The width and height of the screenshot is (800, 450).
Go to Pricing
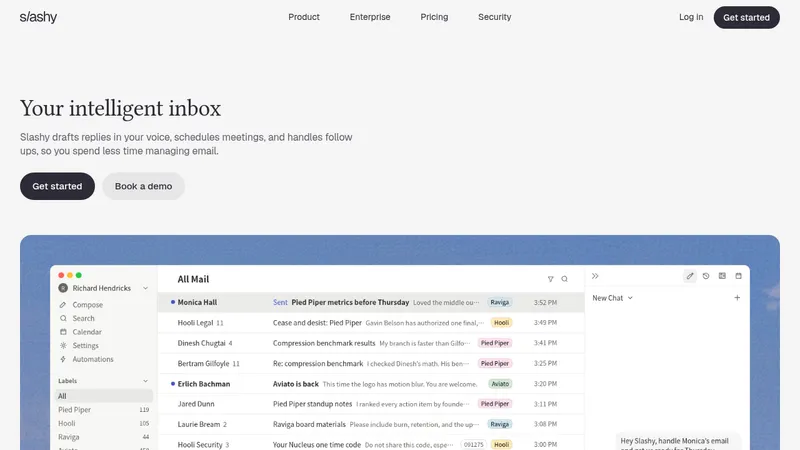pos(434,17)
